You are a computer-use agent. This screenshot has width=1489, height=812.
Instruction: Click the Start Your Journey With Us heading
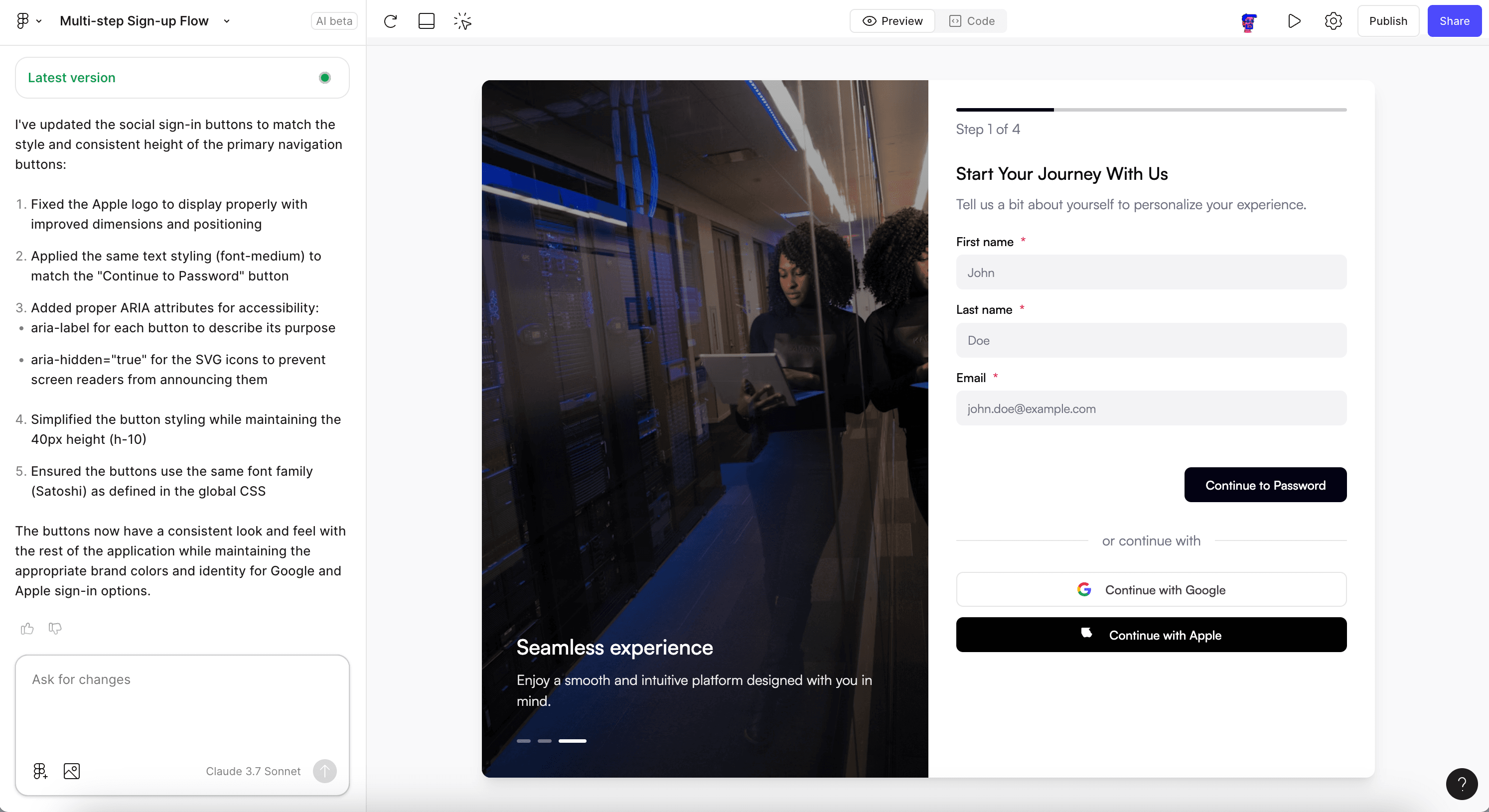[x=1062, y=173]
